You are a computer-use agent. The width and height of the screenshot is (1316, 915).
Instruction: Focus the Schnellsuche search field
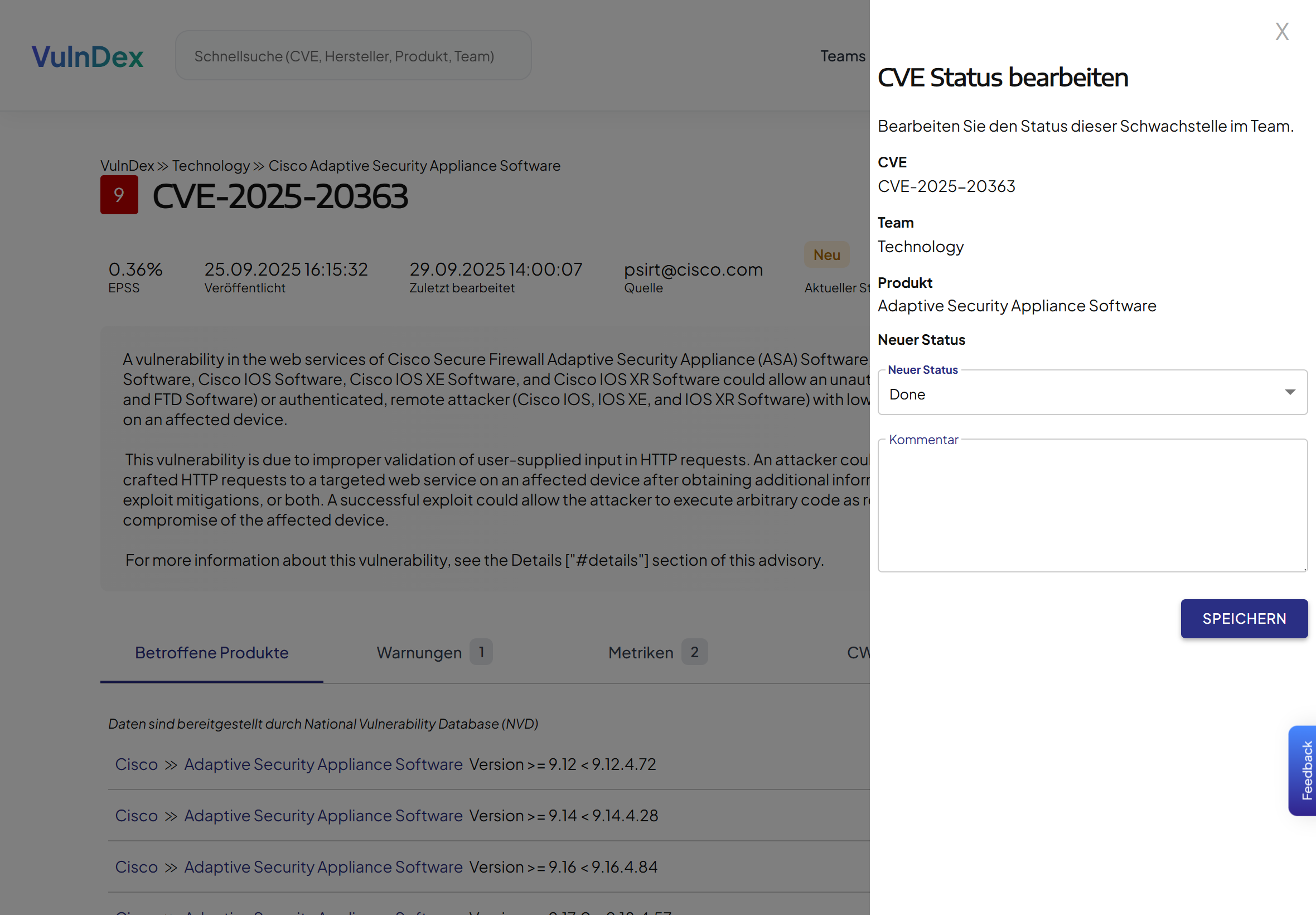click(353, 56)
